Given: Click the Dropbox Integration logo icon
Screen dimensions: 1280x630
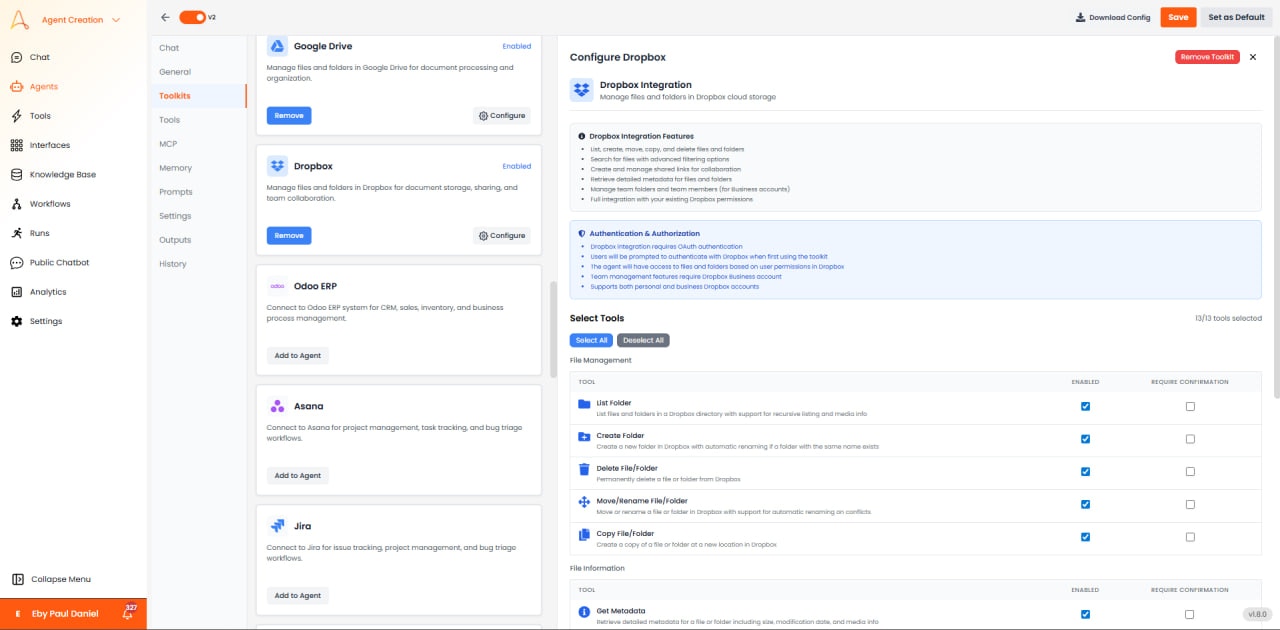Looking at the screenshot, I should (x=581, y=89).
